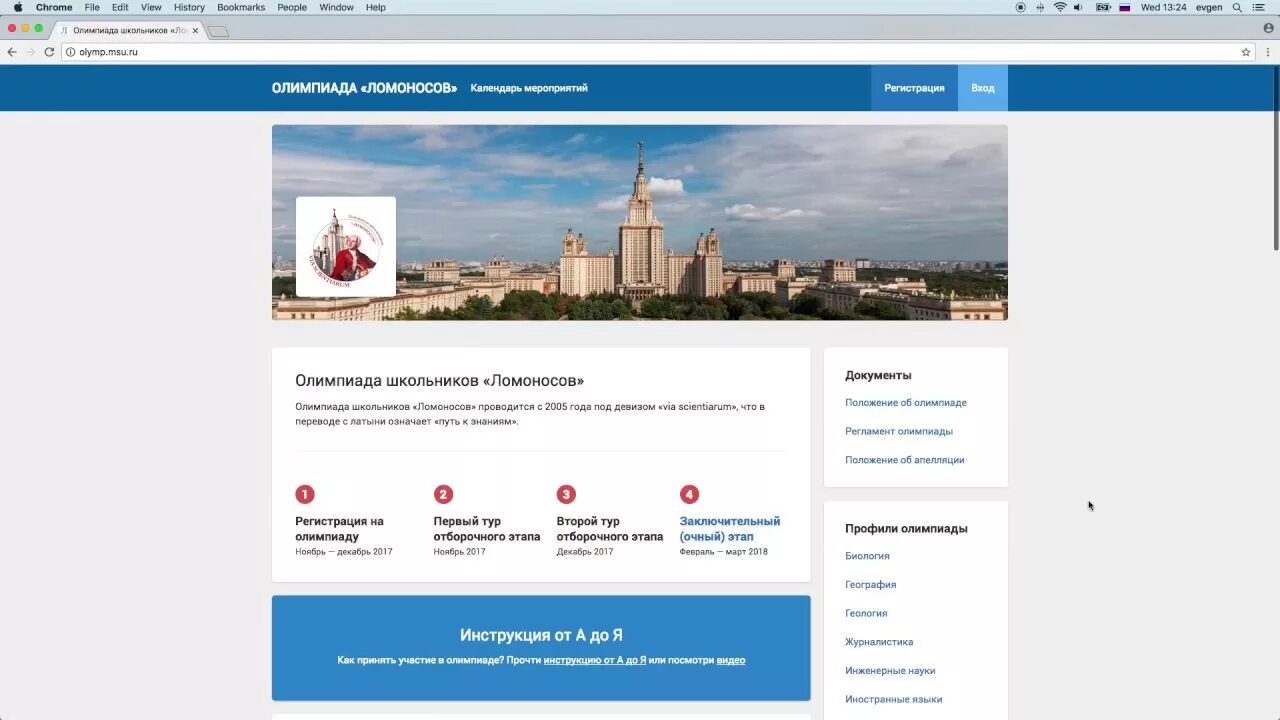Click the Вход button

[983, 88]
